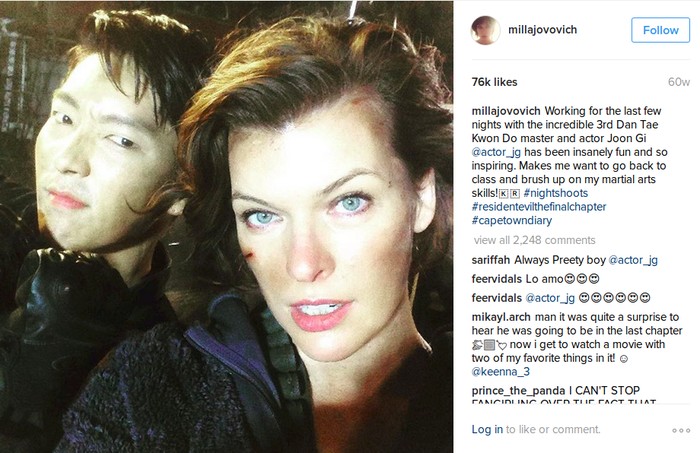This screenshot has width=700, height=453.
Task: Open the three-dot more options menu
Action: 681,430
